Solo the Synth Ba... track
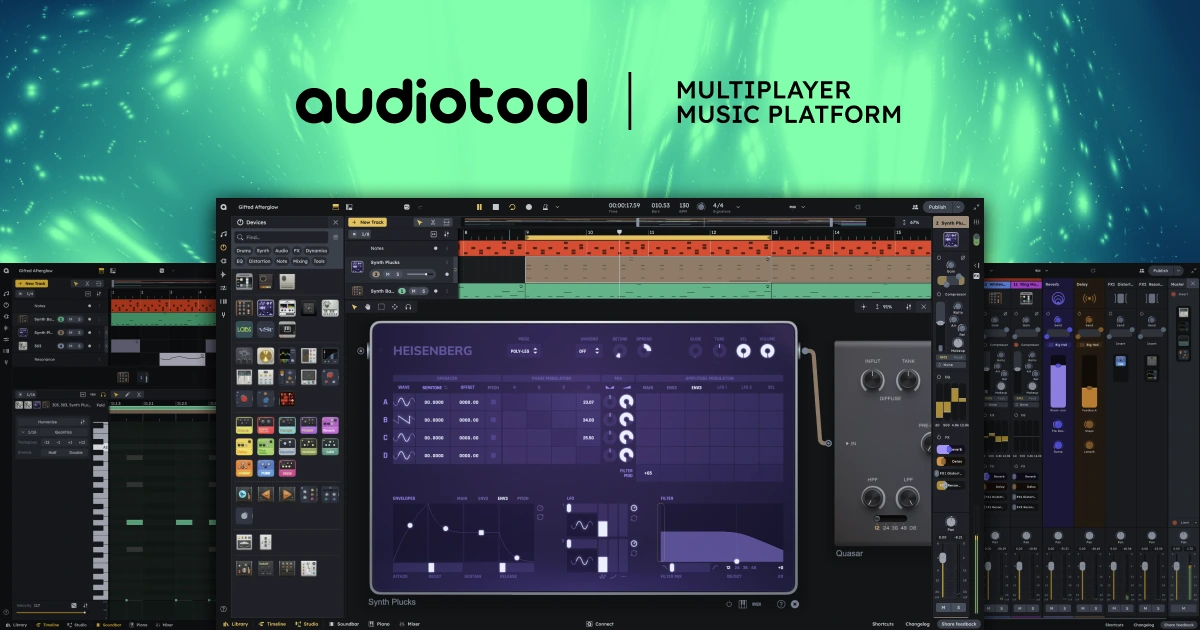The image size is (1200, 630). tap(424, 291)
